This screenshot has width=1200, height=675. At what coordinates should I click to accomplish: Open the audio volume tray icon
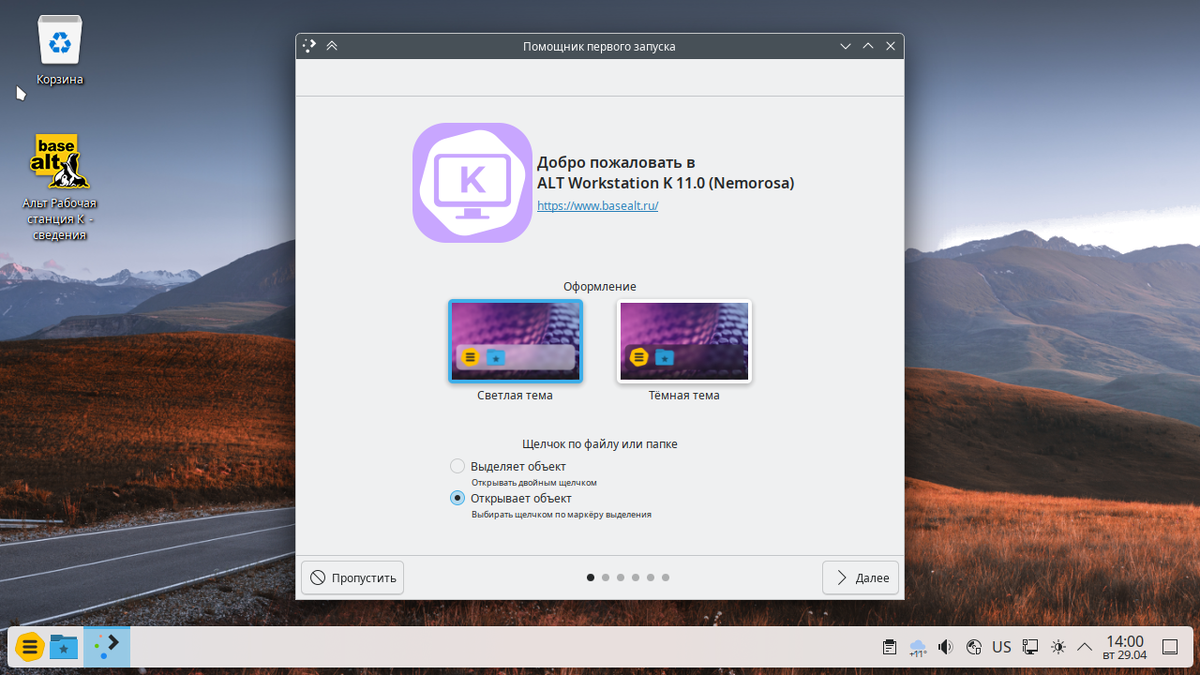coord(945,647)
